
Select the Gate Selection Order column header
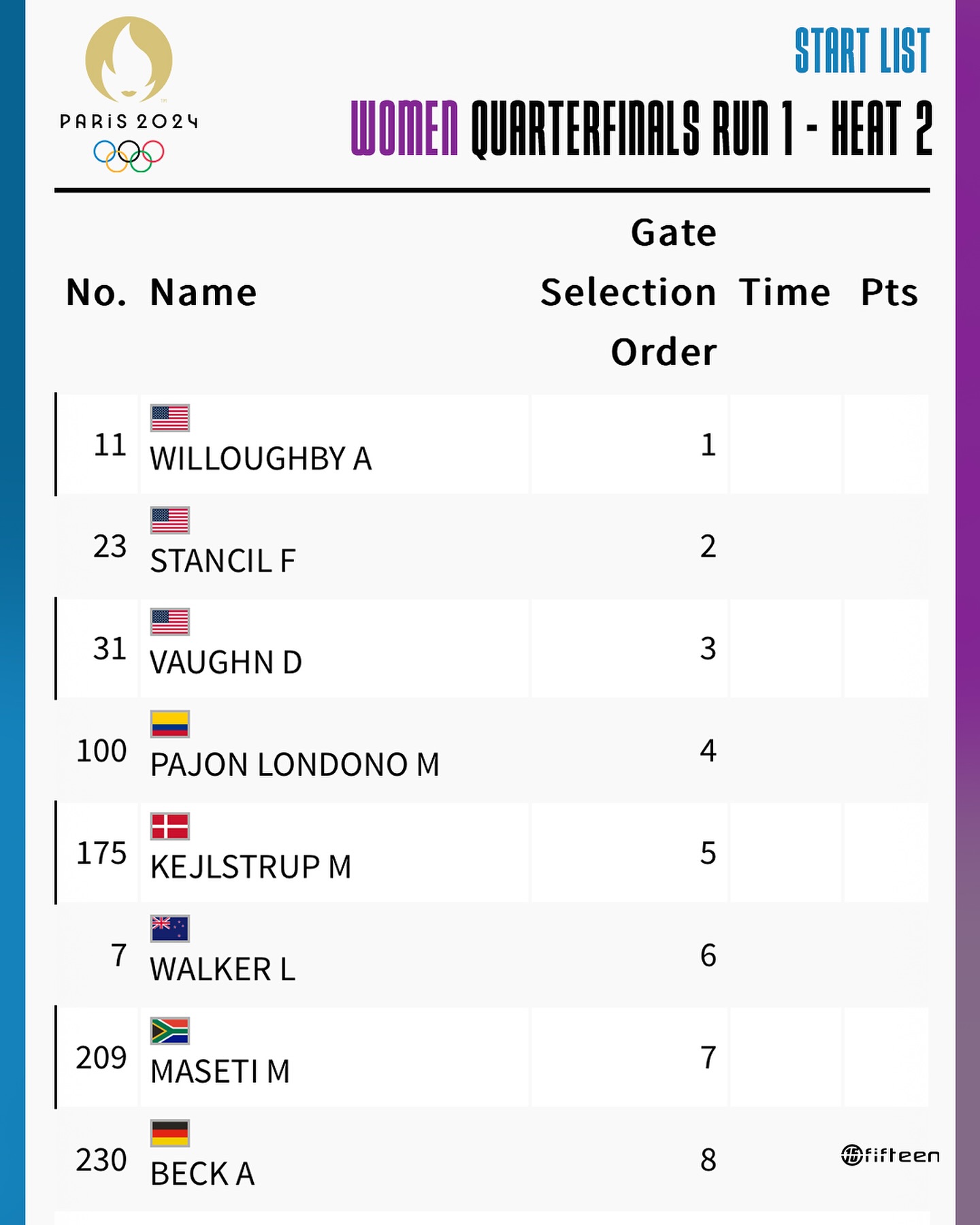click(629, 293)
